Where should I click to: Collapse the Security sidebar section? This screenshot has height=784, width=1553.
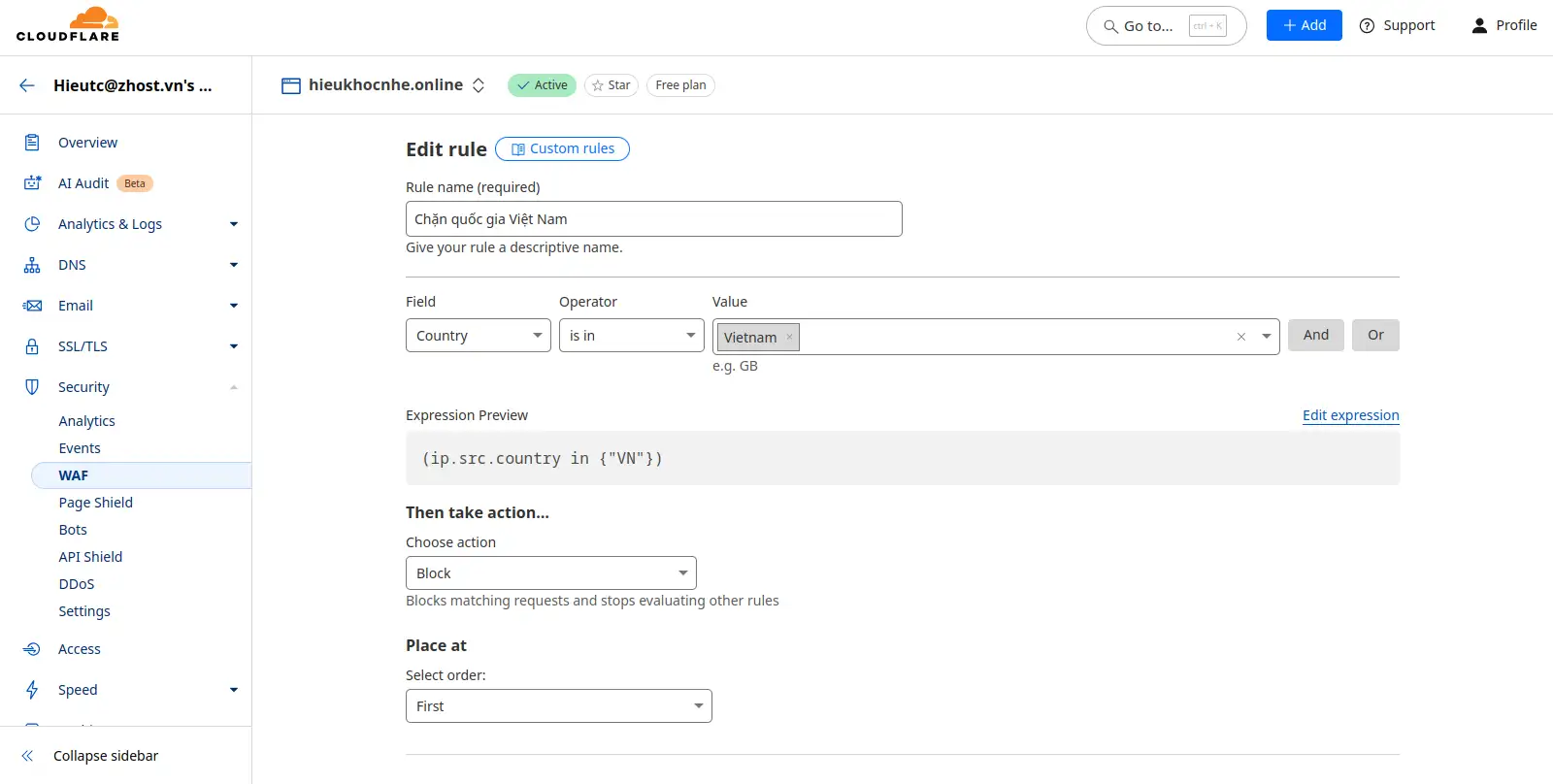coord(233,387)
